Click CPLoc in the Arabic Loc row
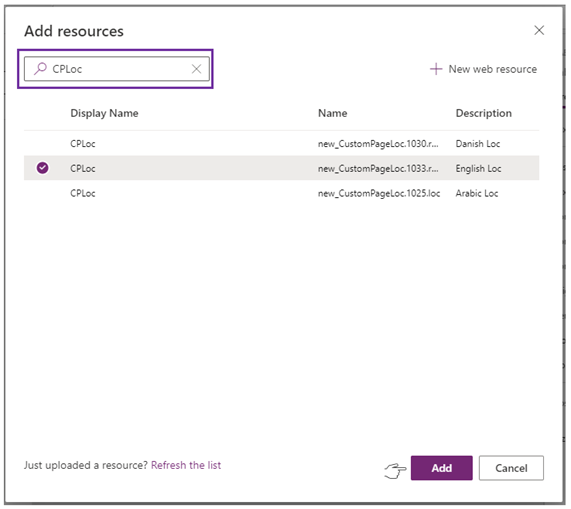The width and height of the screenshot is (571, 509). pyautogui.click(x=83, y=193)
